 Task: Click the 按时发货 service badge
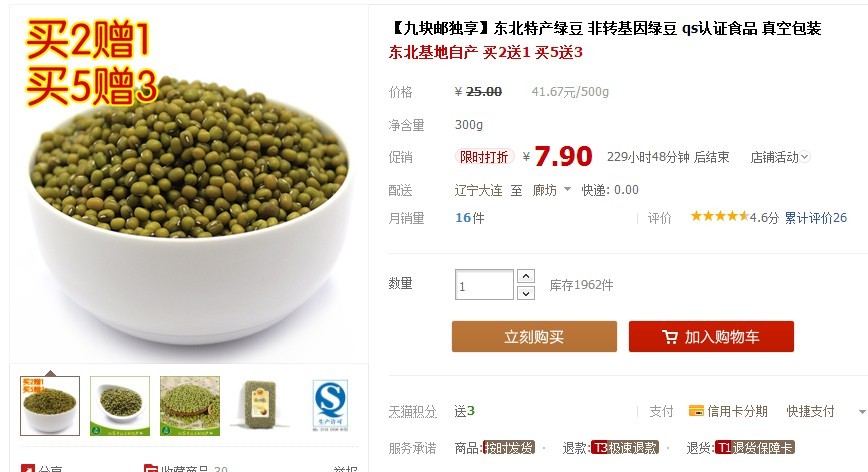coord(509,448)
